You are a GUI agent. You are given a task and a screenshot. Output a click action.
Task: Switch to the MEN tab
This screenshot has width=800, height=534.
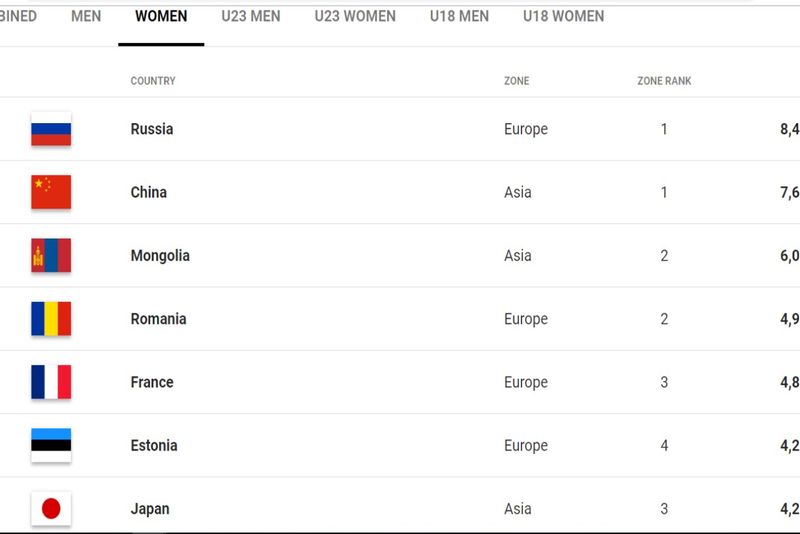(x=86, y=16)
